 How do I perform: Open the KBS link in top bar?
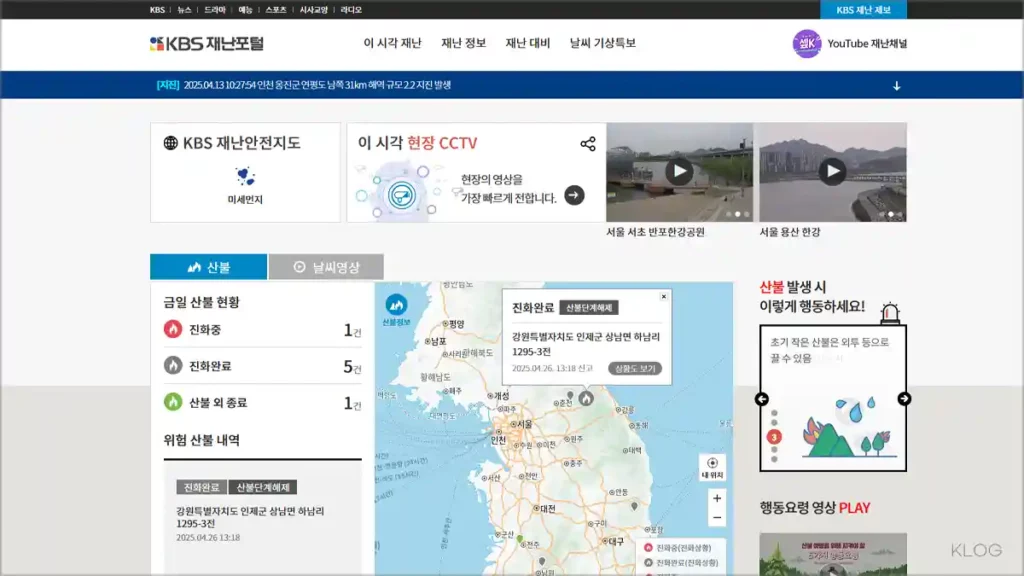(x=157, y=10)
